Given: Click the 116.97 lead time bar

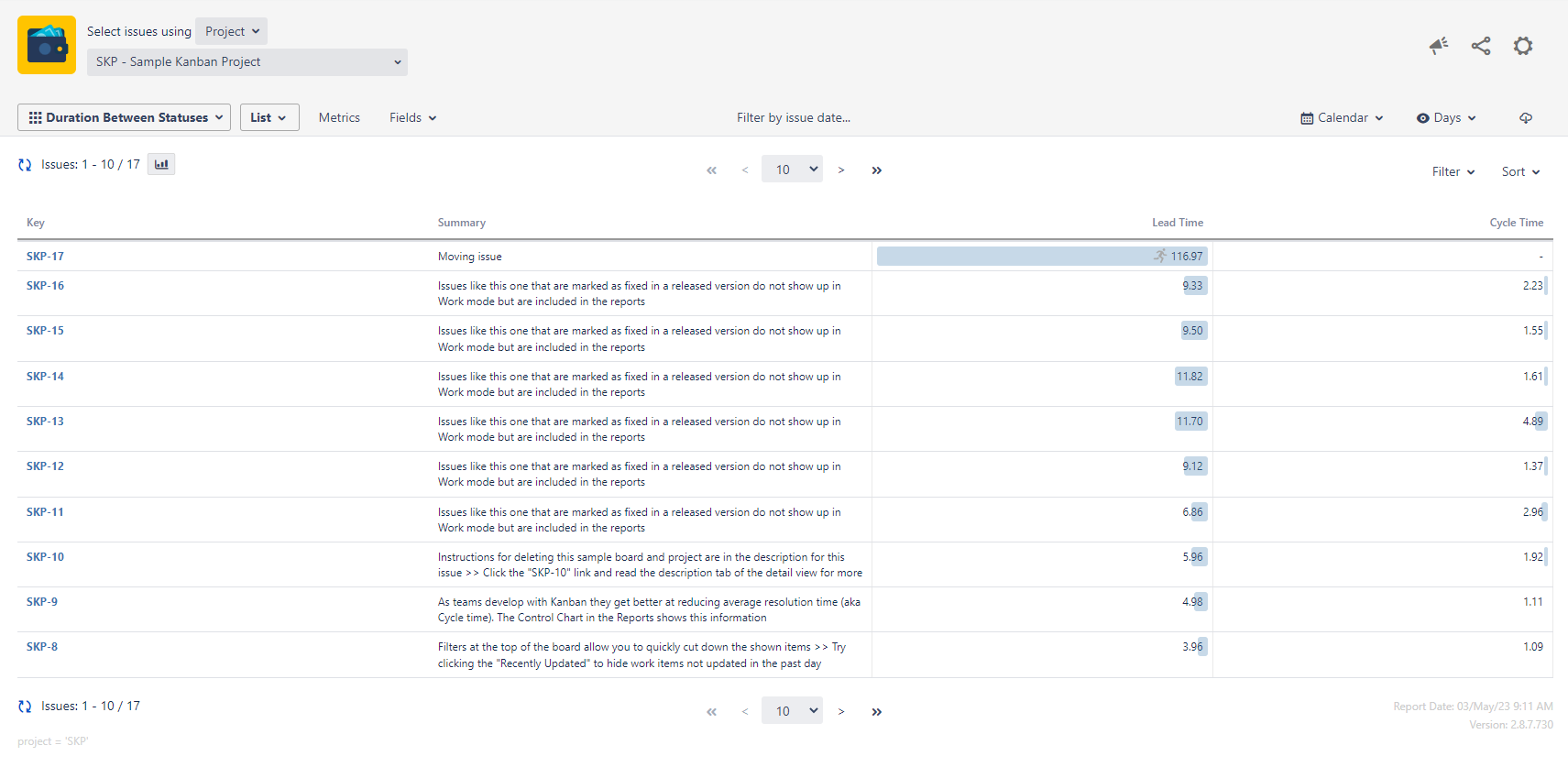Looking at the screenshot, I should 1041,257.
